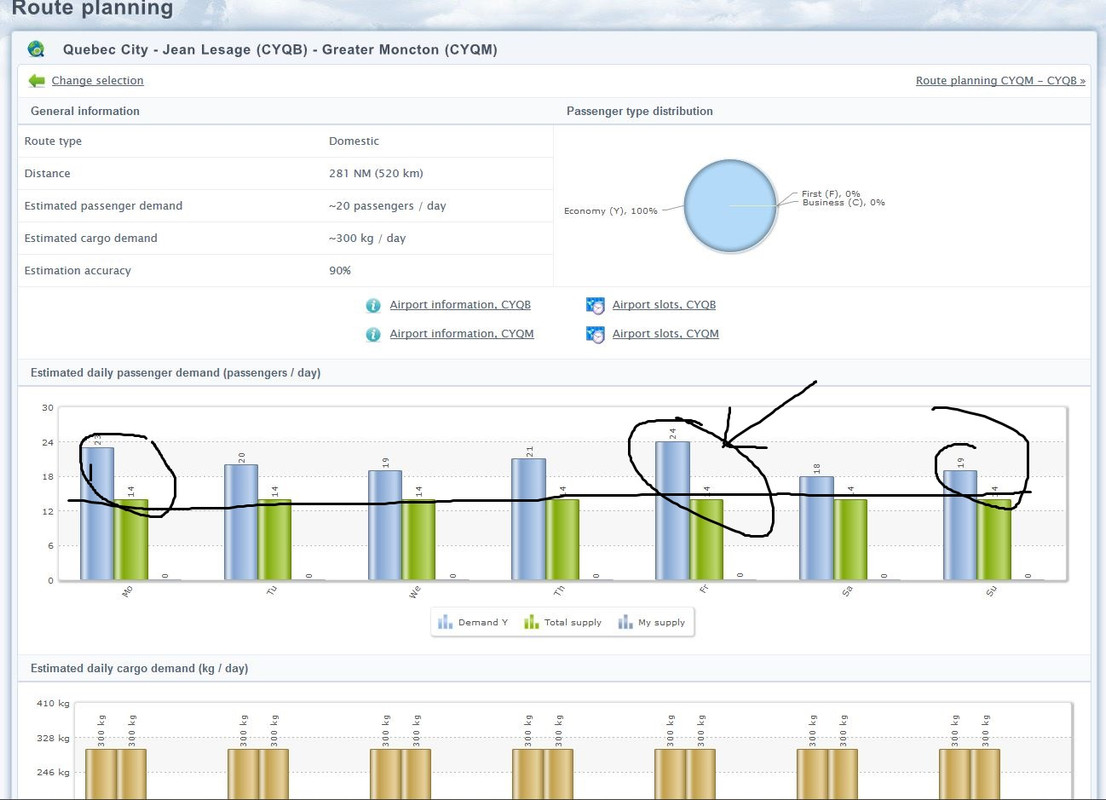
Task: Open Route planning CYQM – CYQB link
Action: [1000, 80]
